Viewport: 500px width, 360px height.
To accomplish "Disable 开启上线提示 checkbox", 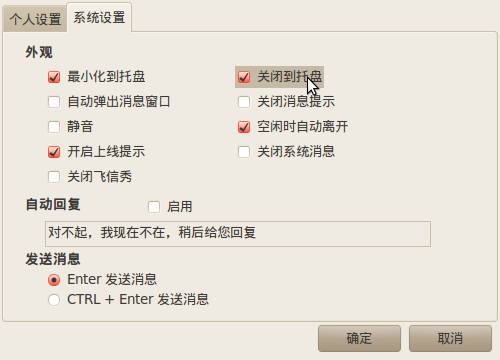I will pyautogui.click(x=54, y=152).
